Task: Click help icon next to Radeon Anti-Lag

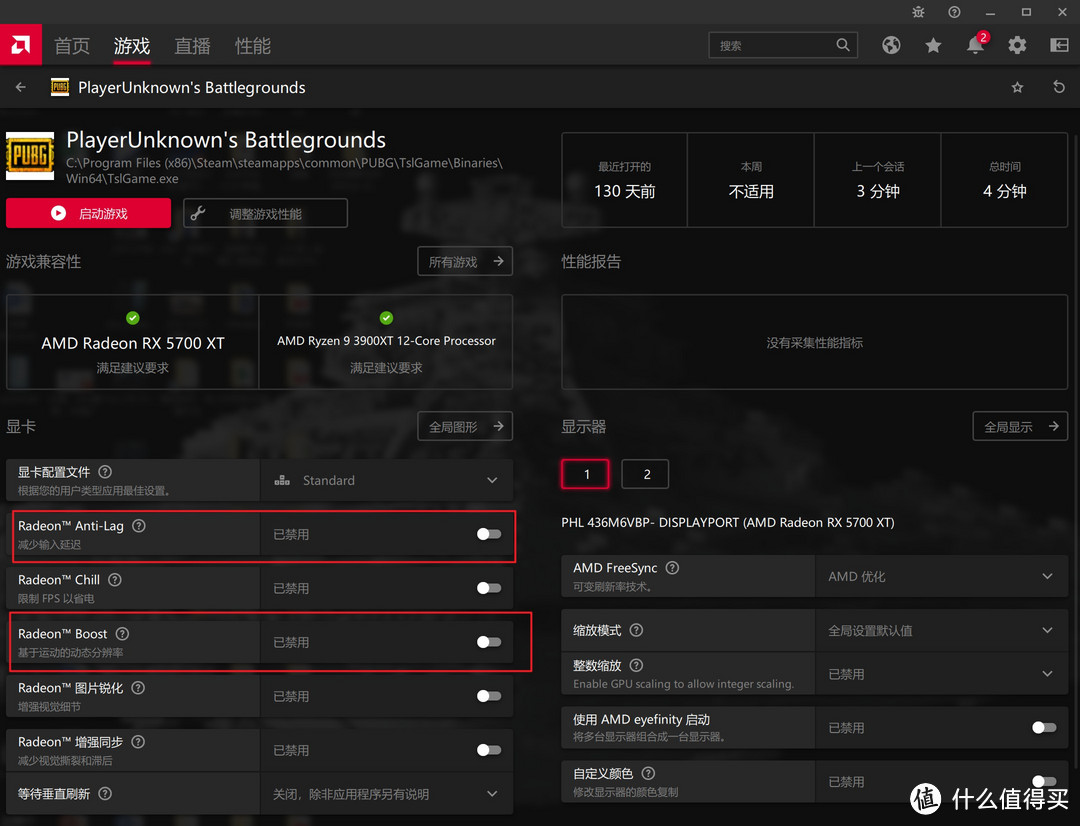Action: pyautogui.click(x=138, y=526)
